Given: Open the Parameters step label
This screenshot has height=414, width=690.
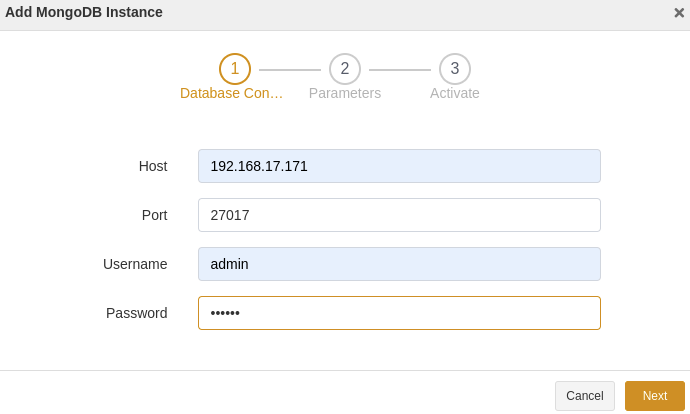Looking at the screenshot, I should [x=345, y=93].
